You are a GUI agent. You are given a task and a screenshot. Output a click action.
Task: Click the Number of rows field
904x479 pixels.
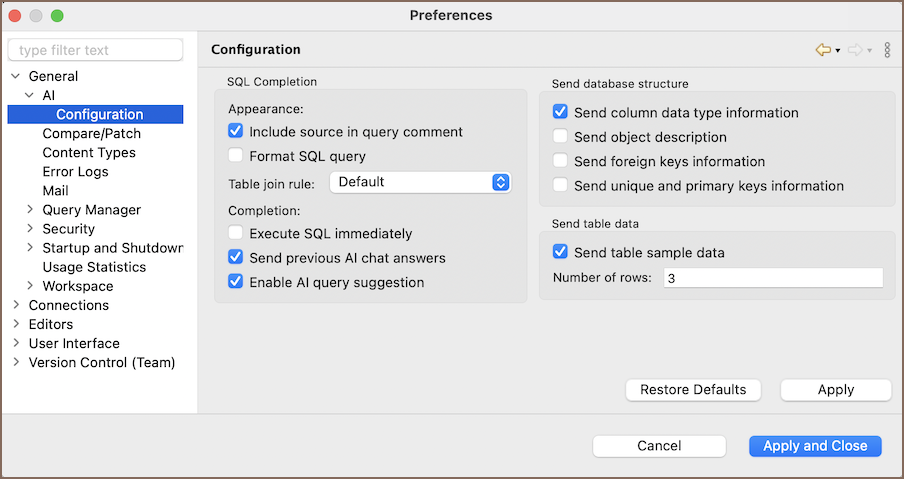pos(772,278)
